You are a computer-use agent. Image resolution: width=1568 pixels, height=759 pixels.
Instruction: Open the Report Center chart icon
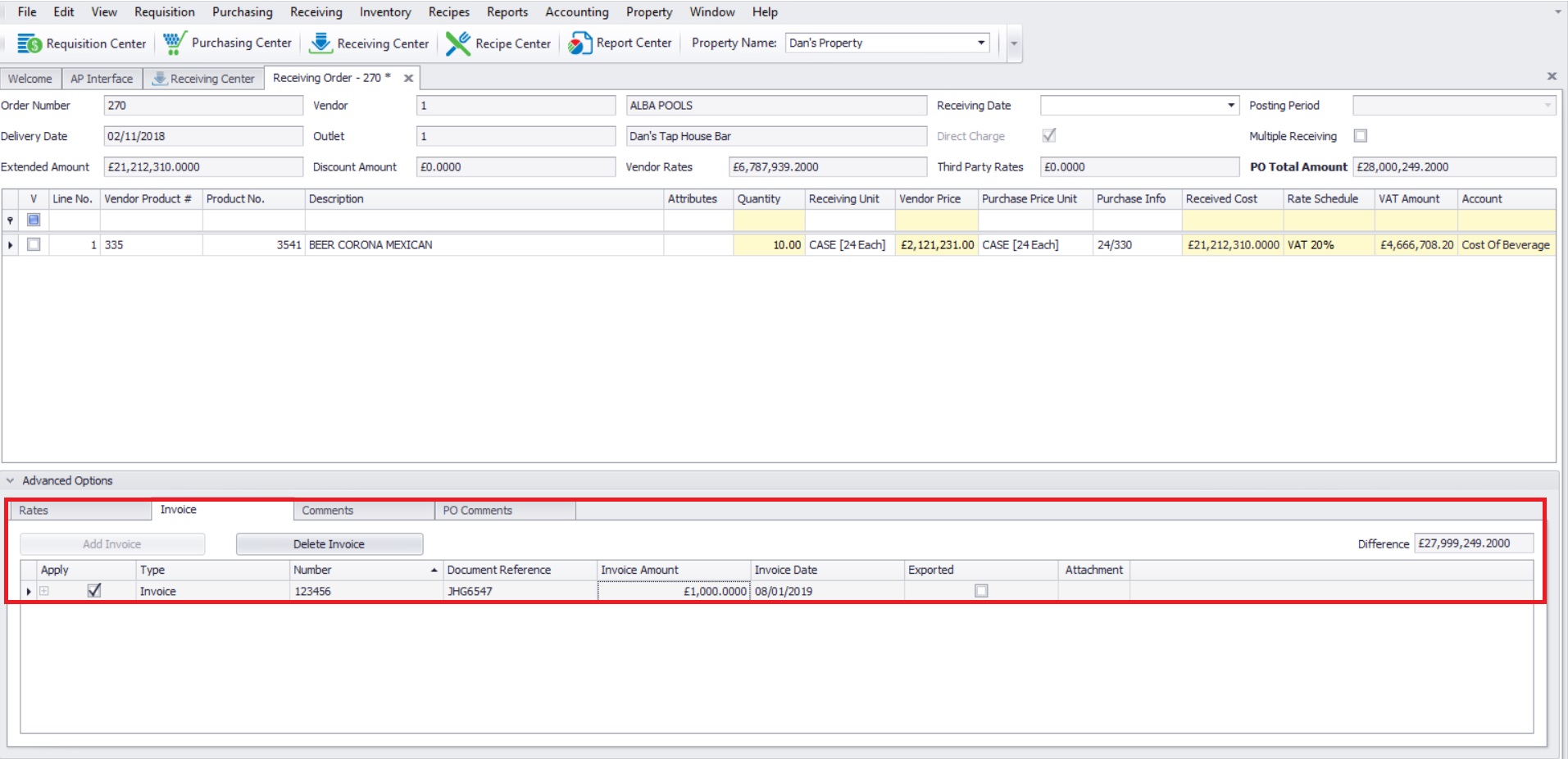(579, 43)
